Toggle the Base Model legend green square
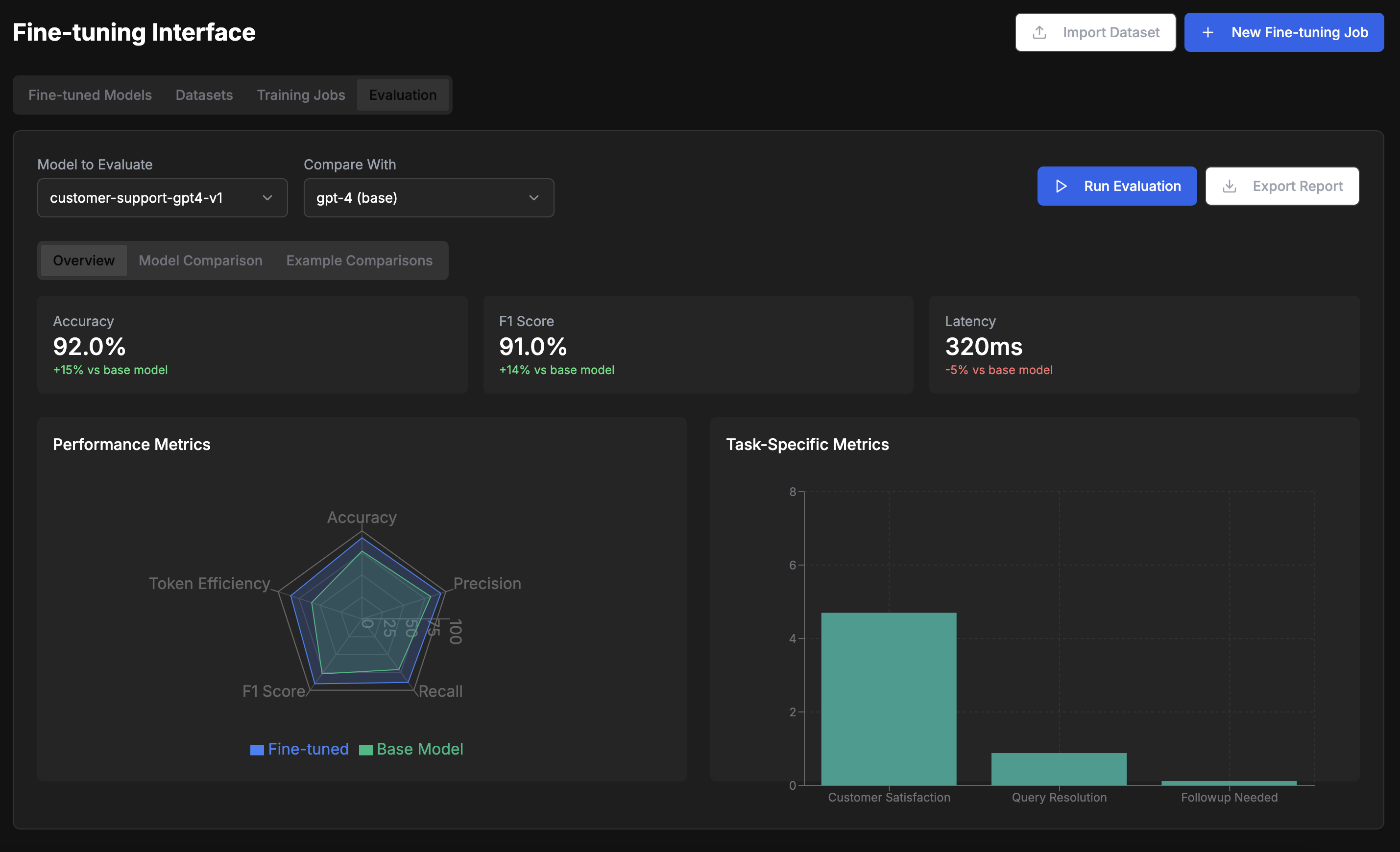Screen dimensions: 1400x852 (366, 750)
